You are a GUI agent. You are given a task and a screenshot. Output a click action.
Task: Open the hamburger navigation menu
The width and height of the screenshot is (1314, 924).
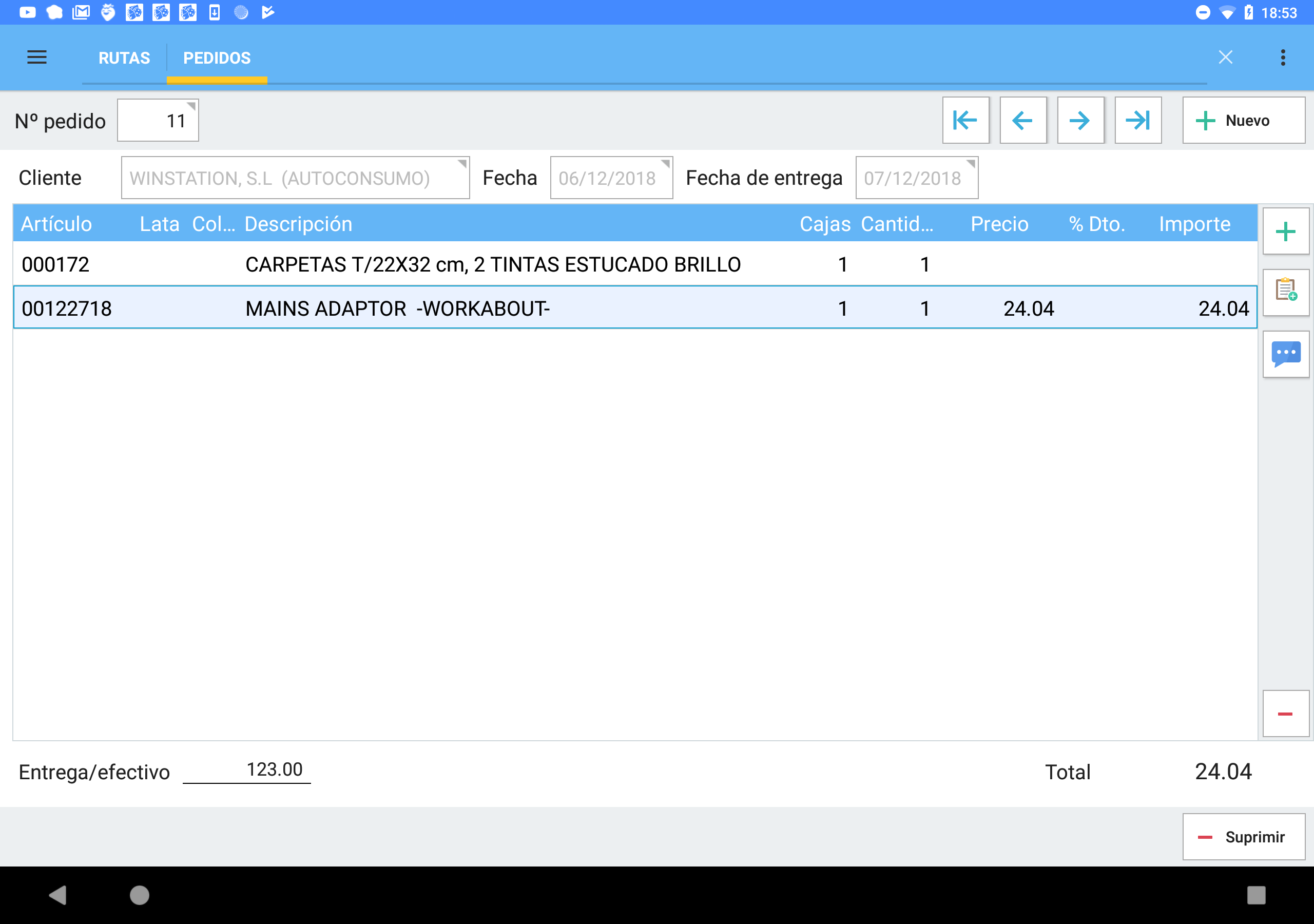[x=36, y=57]
